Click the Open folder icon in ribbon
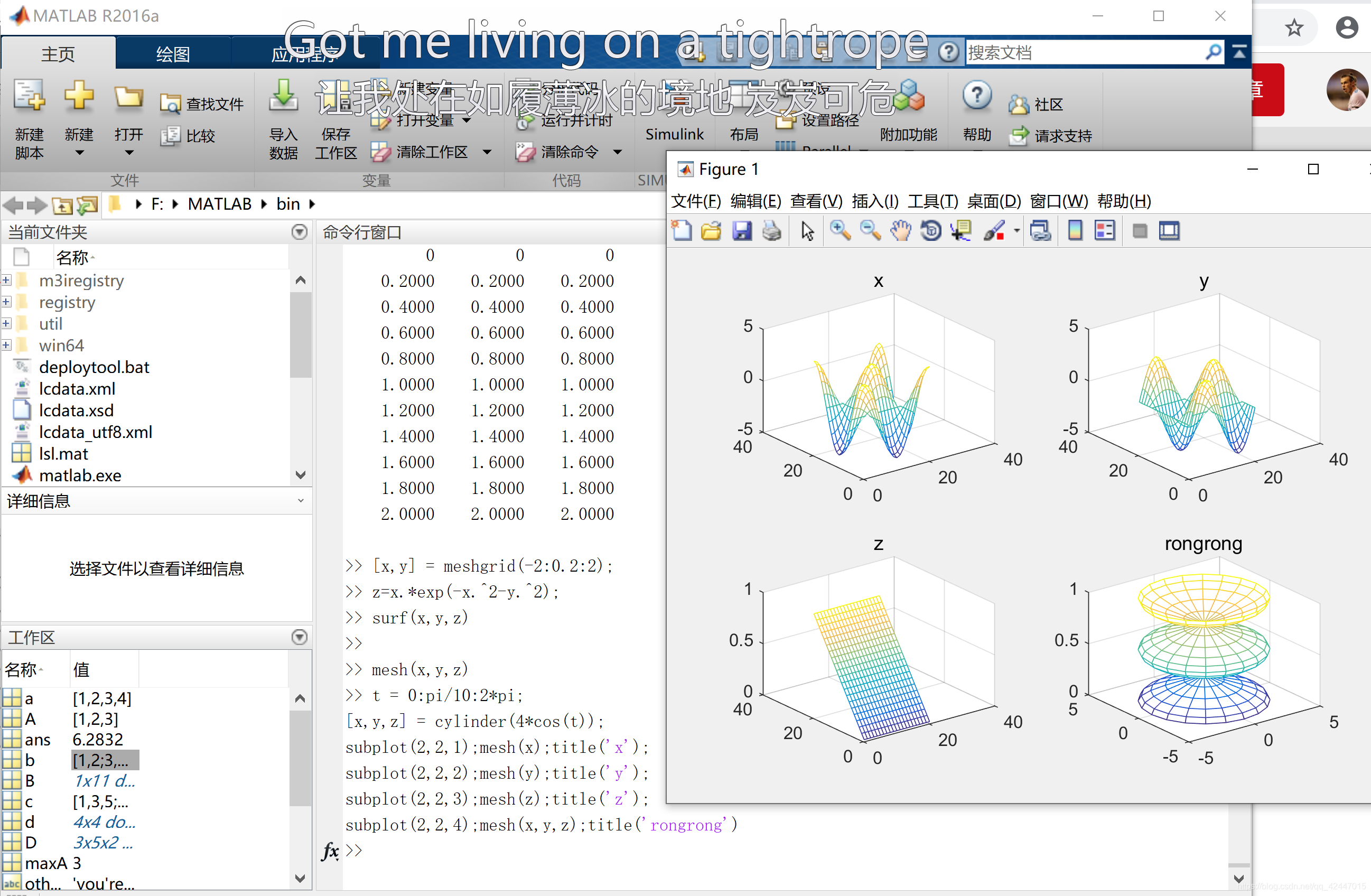Screen dimensions: 1371x896 tap(128, 97)
